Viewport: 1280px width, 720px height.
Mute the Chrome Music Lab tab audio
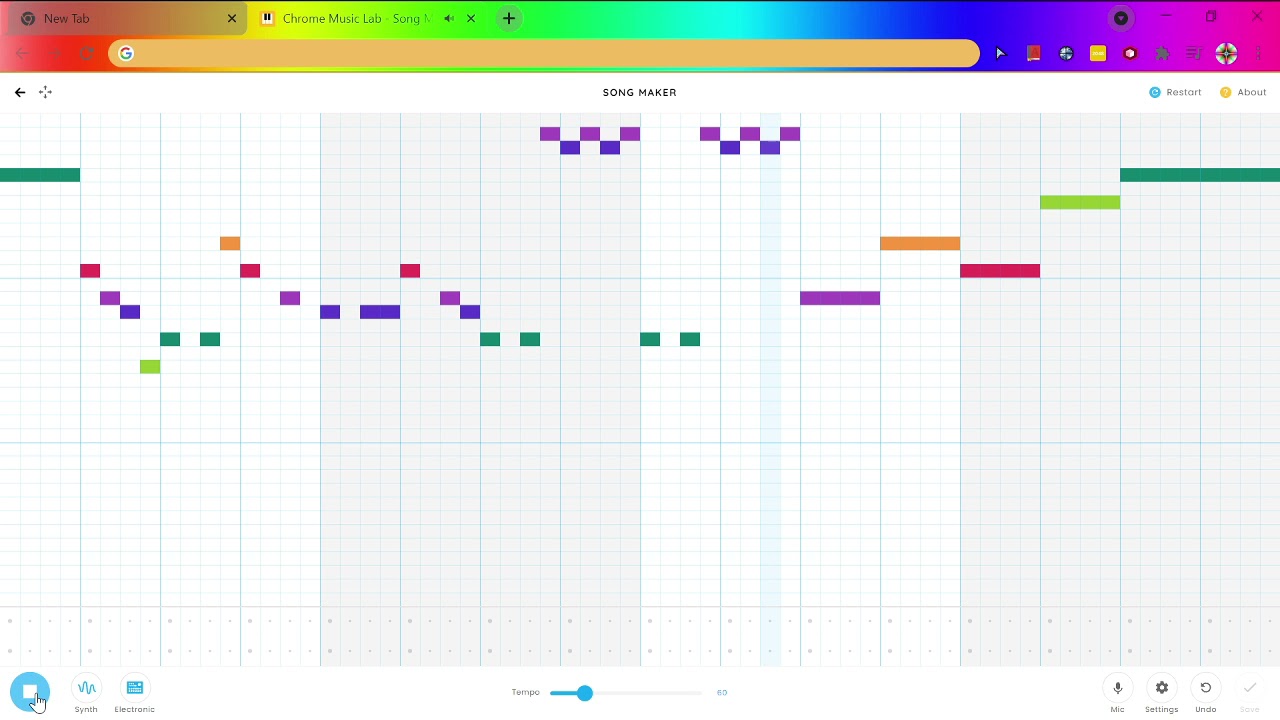449,19
